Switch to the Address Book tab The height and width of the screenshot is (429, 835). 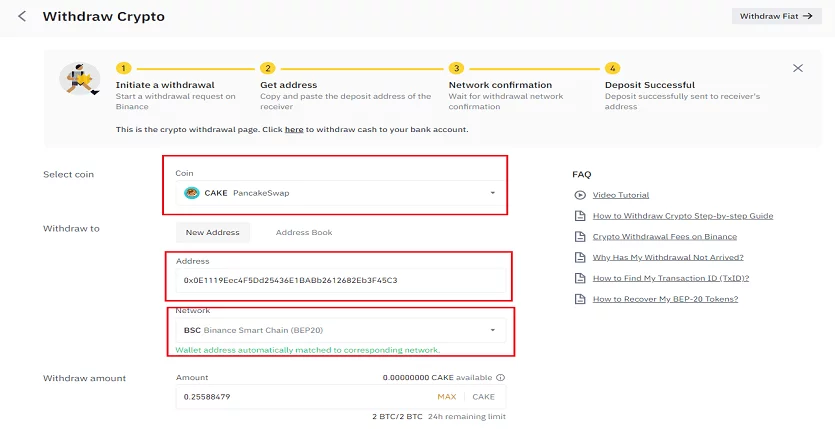pyautogui.click(x=303, y=232)
